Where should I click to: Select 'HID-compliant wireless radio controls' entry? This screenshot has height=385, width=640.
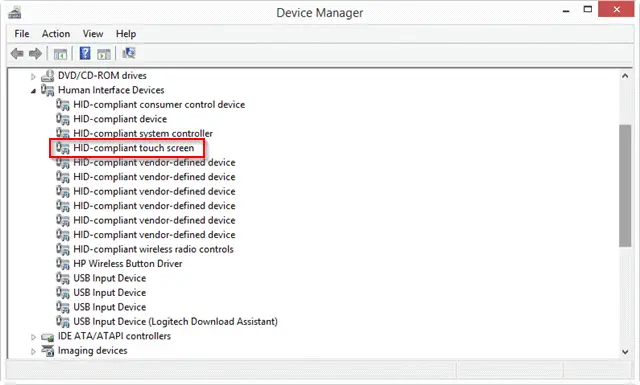pos(153,249)
